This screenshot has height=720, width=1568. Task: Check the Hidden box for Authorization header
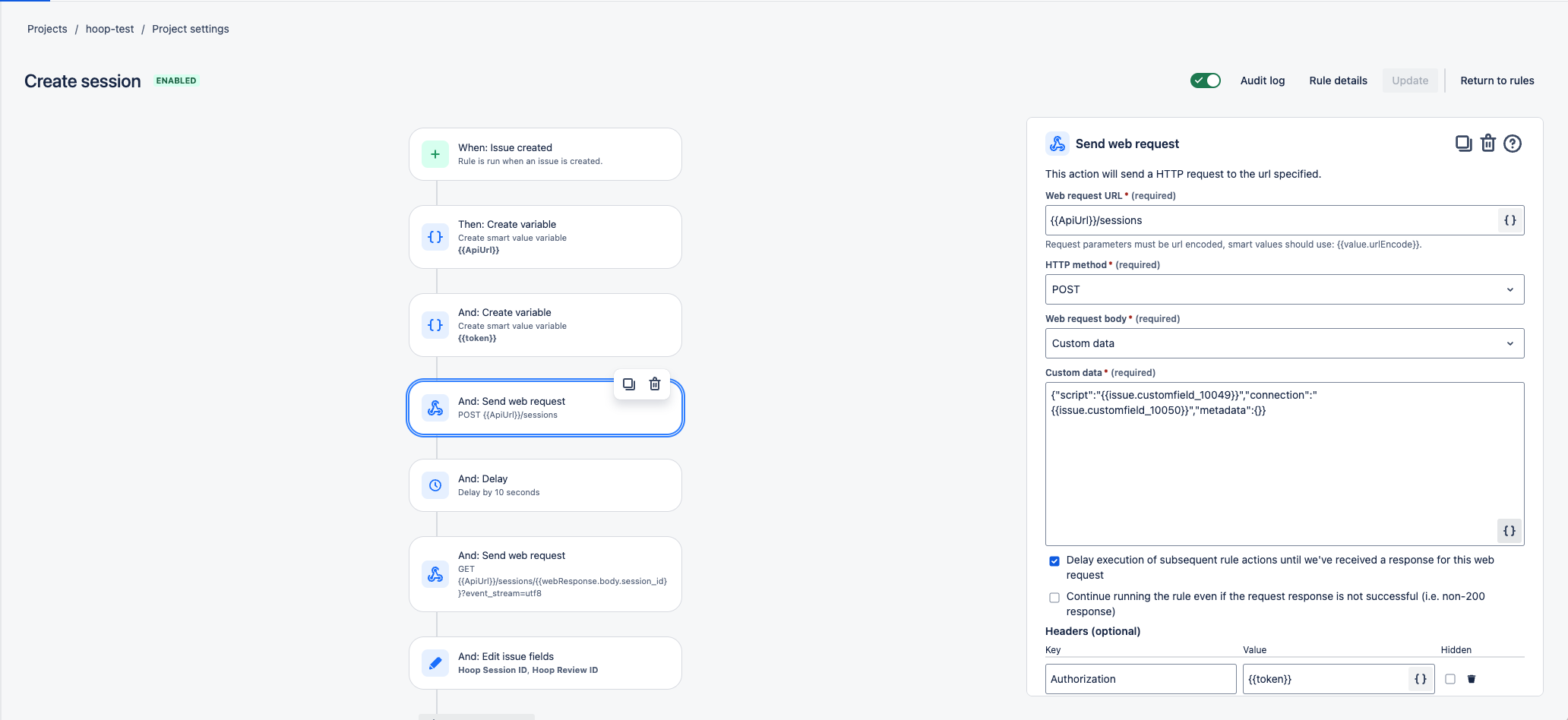(x=1450, y=679)
